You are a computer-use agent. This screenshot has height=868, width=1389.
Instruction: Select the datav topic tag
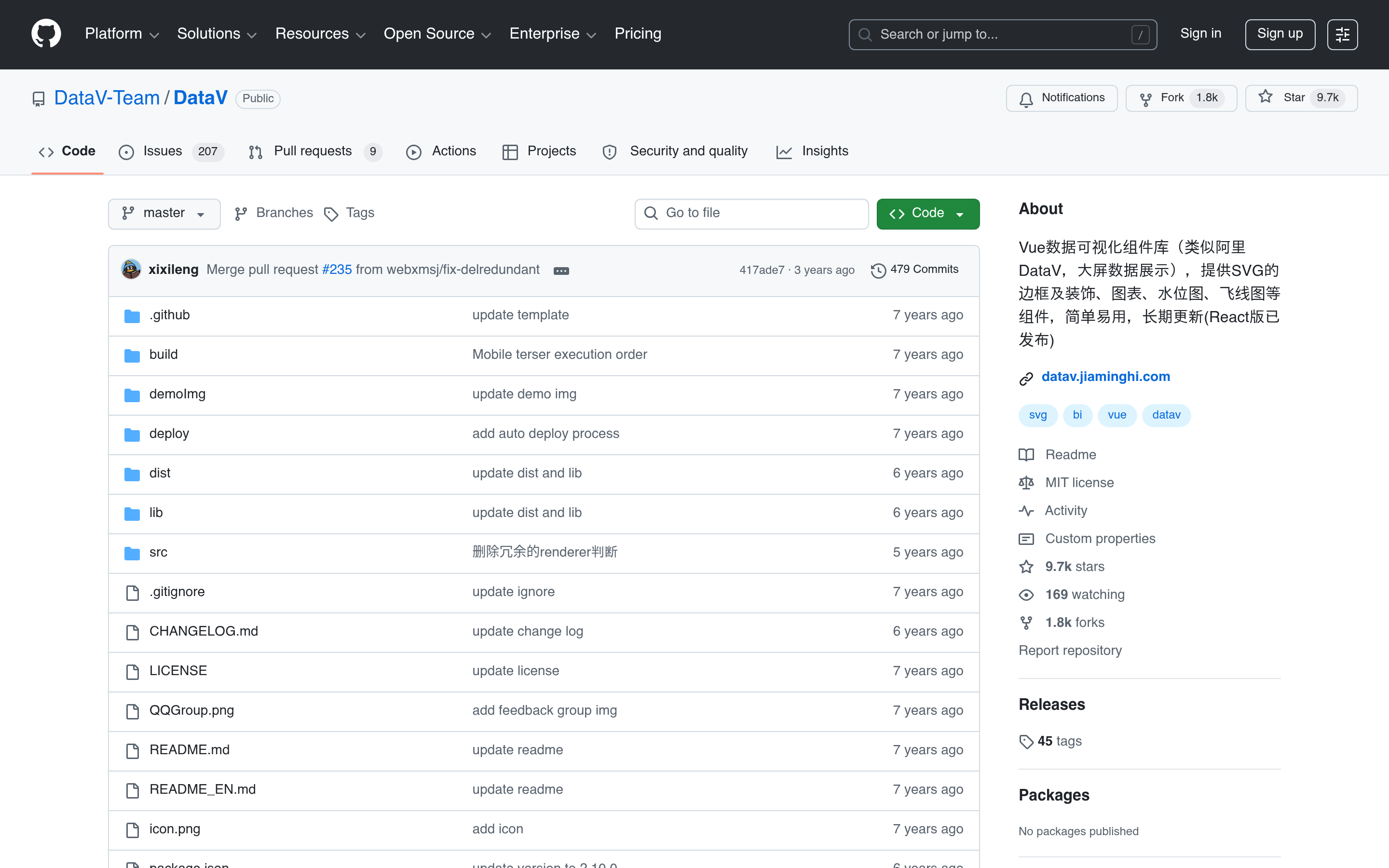1166,415
